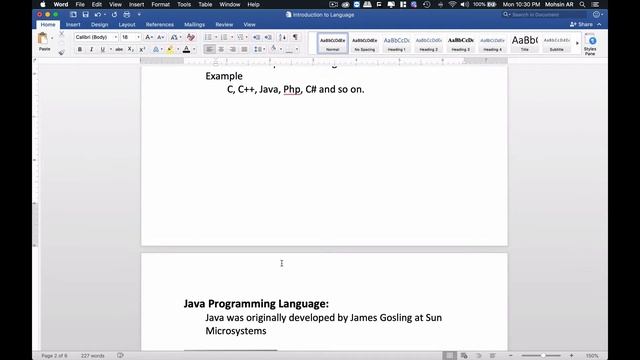Activate the Format Painter brush
Viewport: 640px width, 360px height.
pyautogui.click(x=62, y=52)
